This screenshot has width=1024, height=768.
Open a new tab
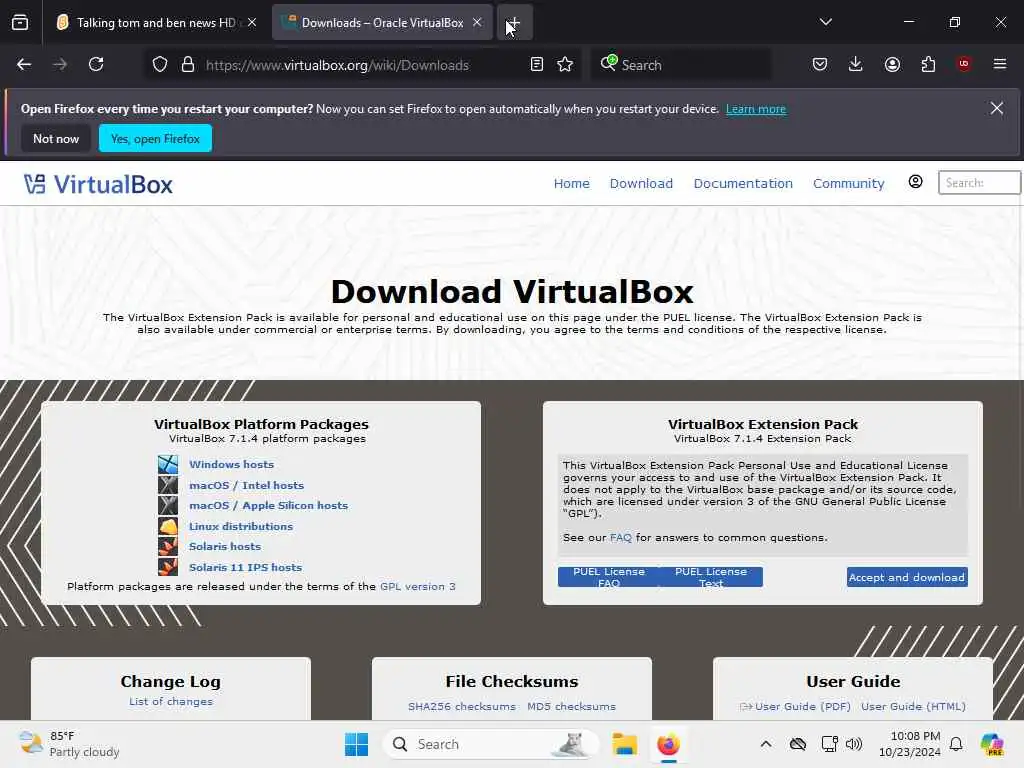[514, 23]
